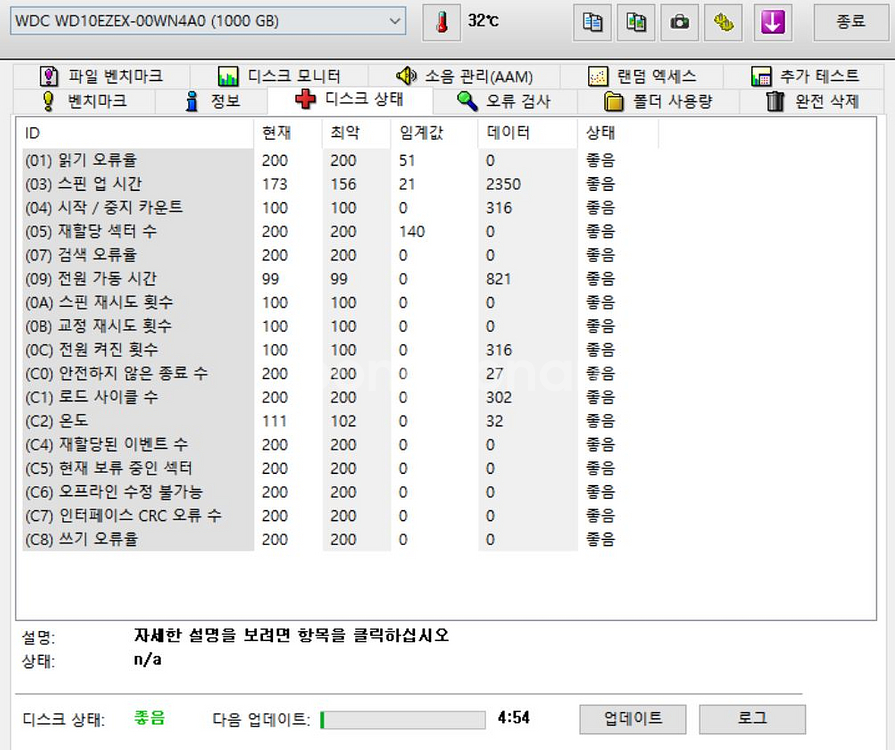This screenshot has width=895, height=750.
Task: Select the (C1) 로드 사이클 수 row
Action: click(340, 397)
